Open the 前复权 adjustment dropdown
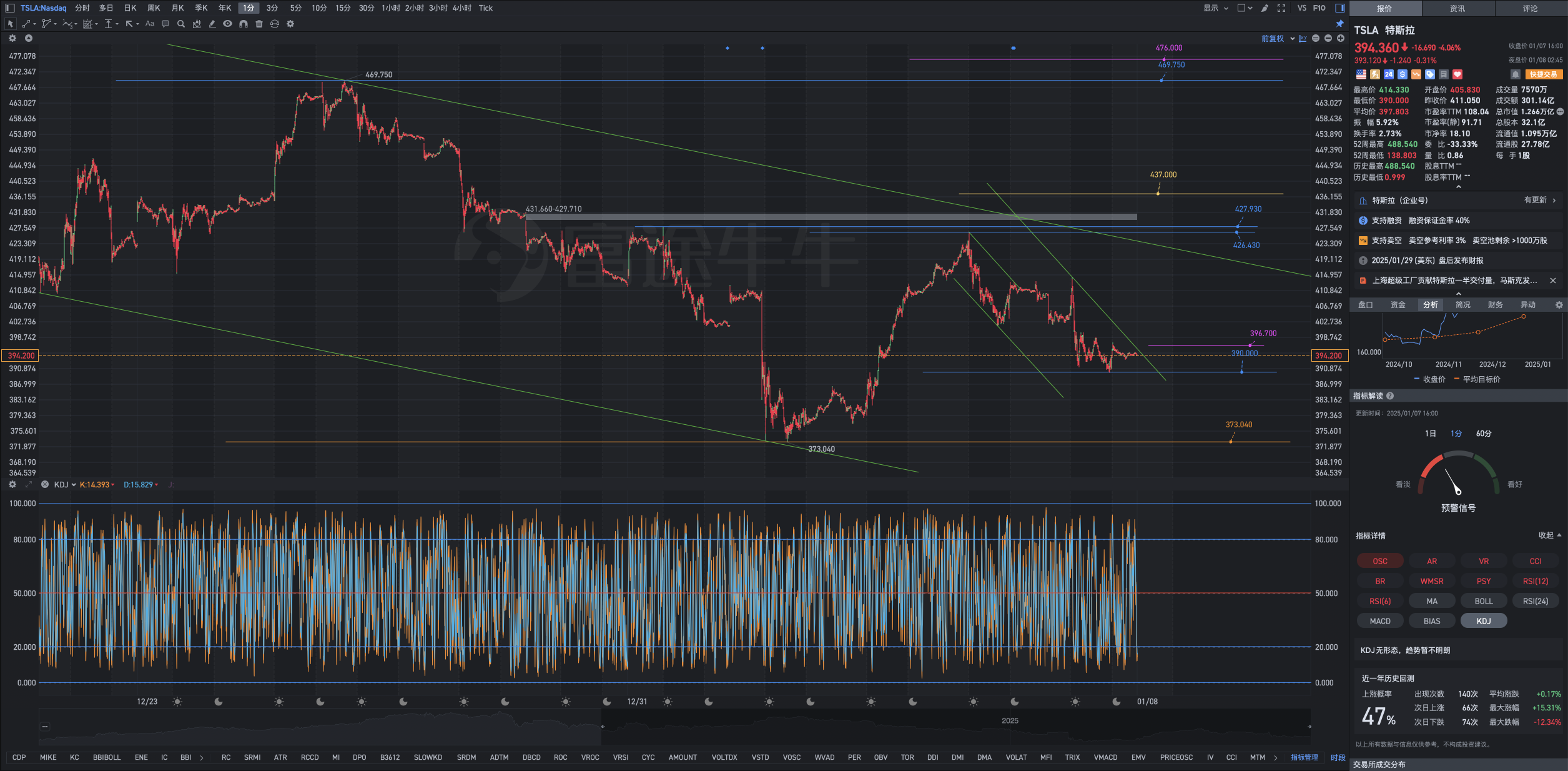Image resolution: width=1568 pixels, height=771 pixels. (x=1278, y=39)
